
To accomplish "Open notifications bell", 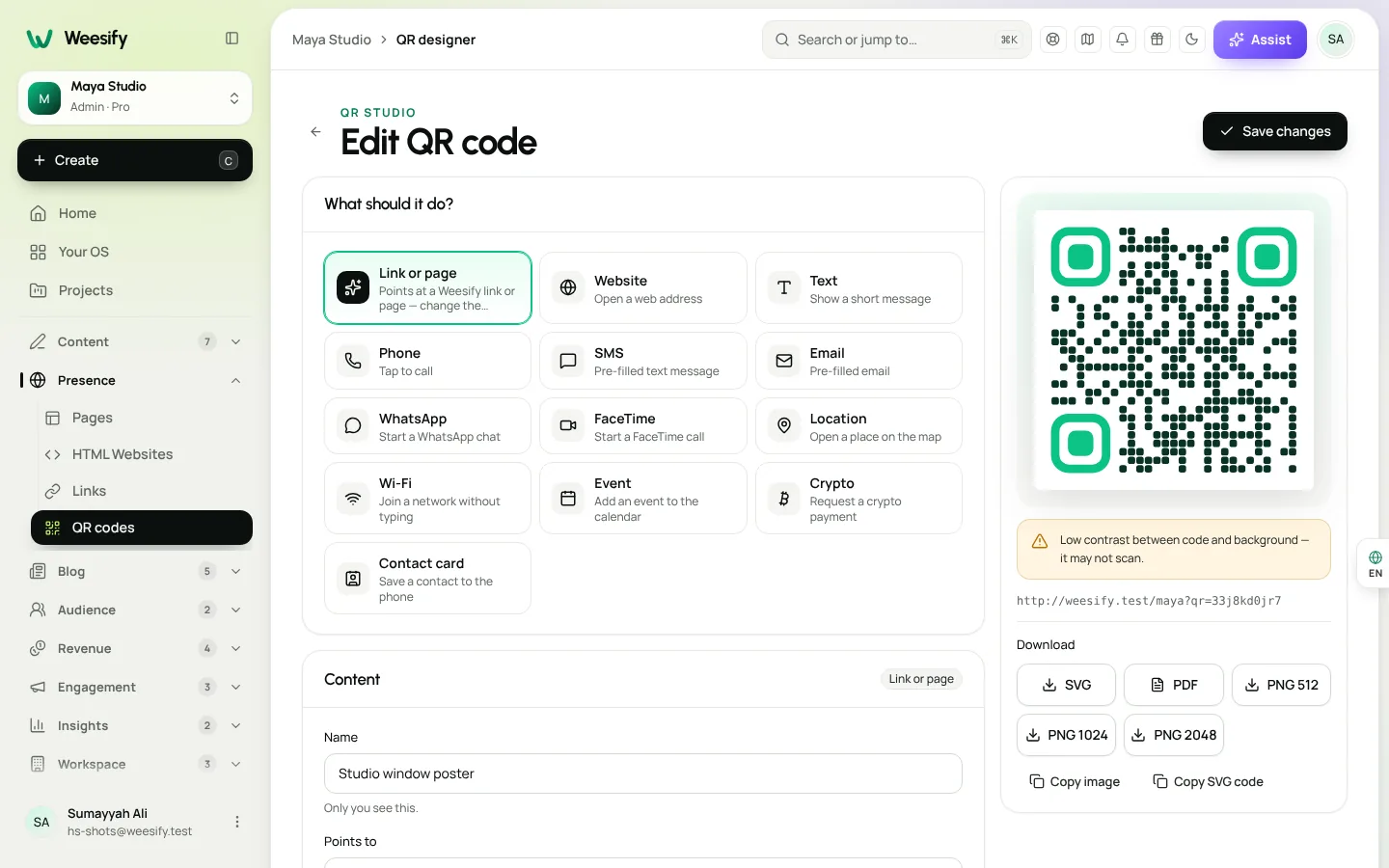I will click(x=1123, y=40).
